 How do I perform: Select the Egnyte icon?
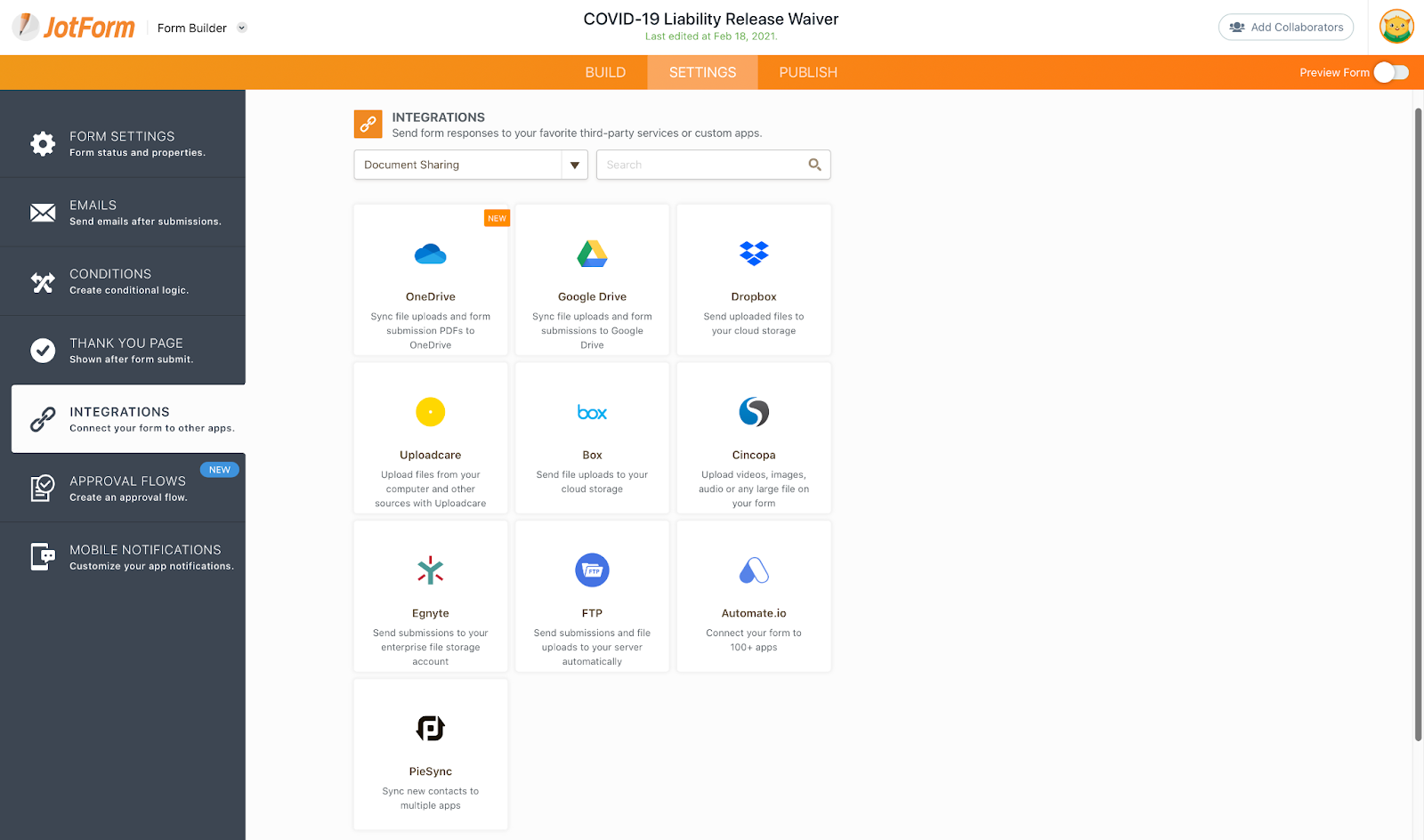431,570
